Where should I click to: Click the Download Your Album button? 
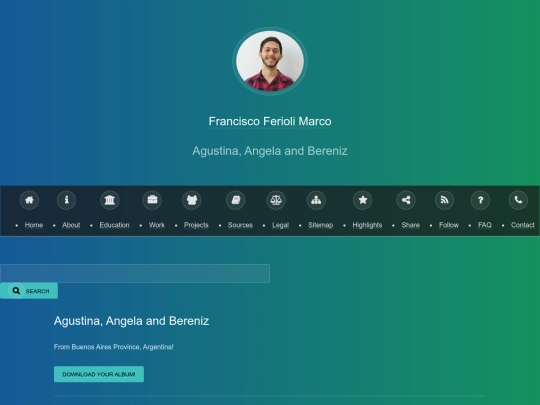pyautogui.click(x=99, y=374)
